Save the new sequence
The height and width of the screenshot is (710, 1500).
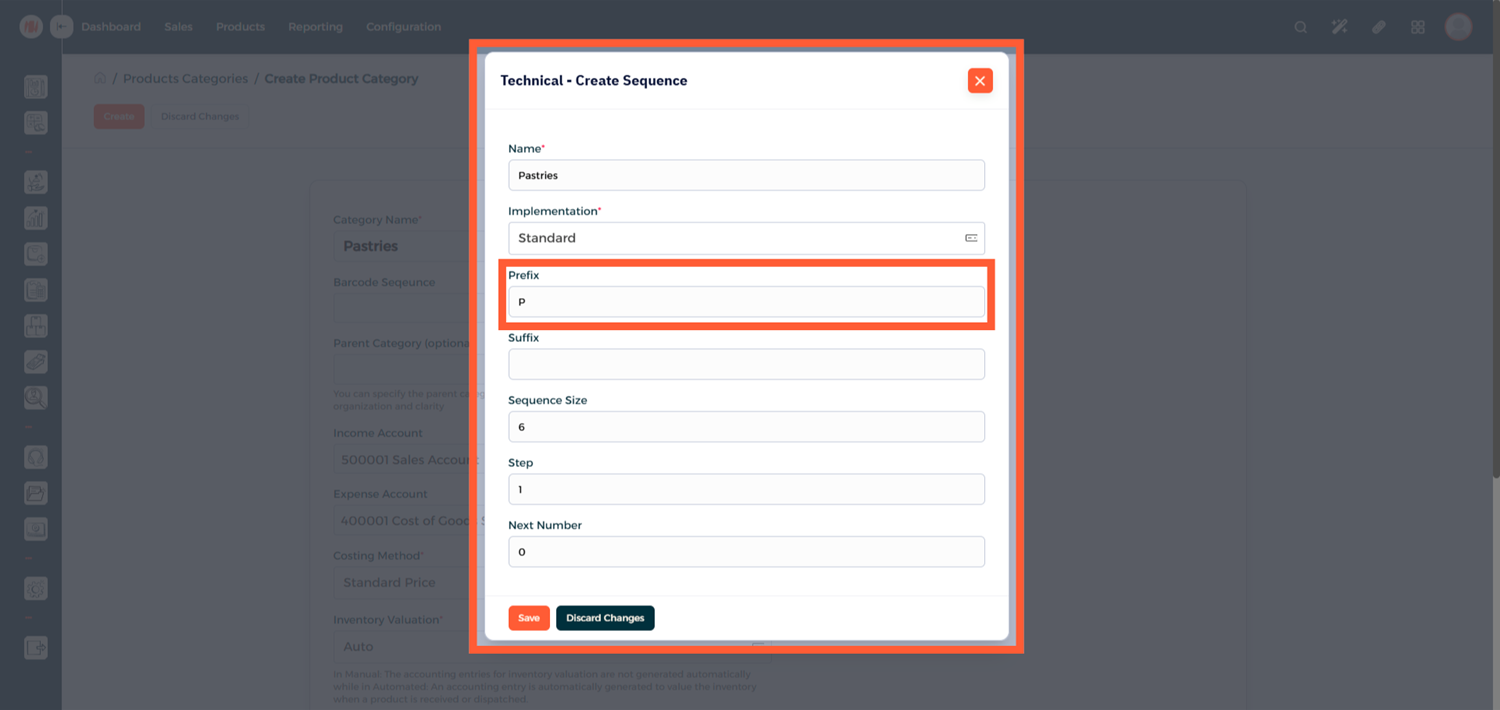(x=528, y=618)
